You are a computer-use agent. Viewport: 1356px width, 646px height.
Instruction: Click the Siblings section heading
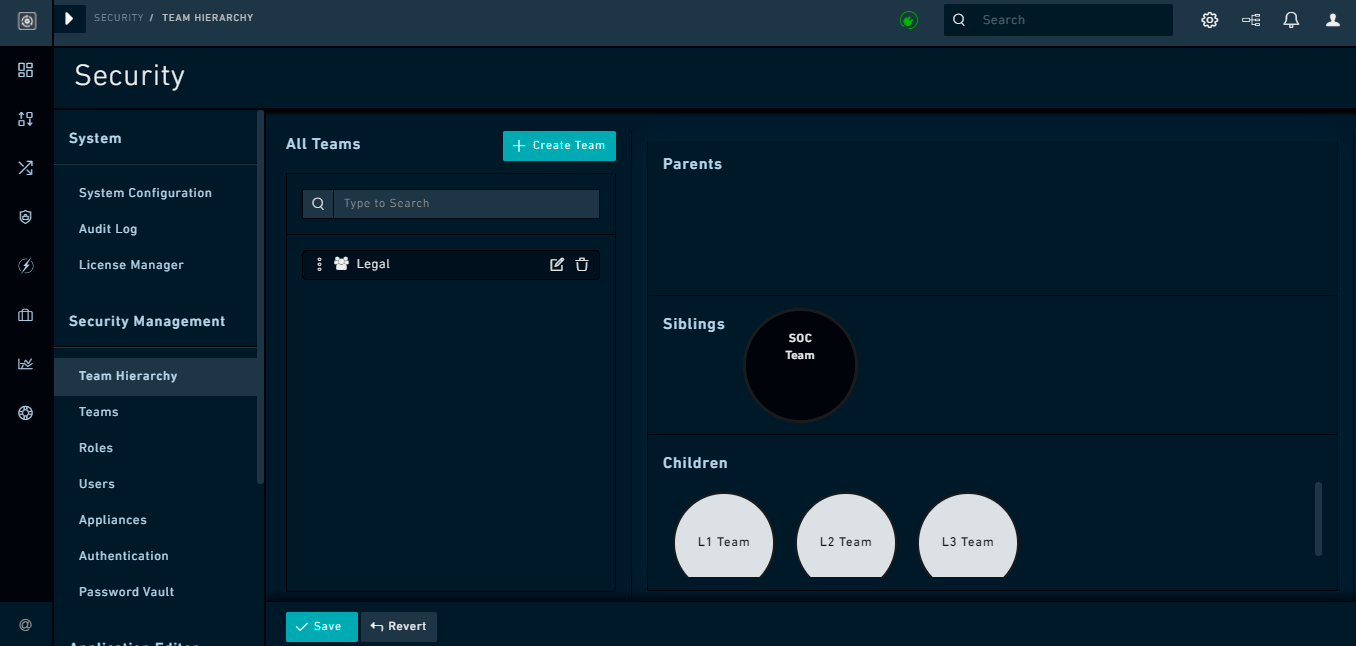(x=694, y=324)
